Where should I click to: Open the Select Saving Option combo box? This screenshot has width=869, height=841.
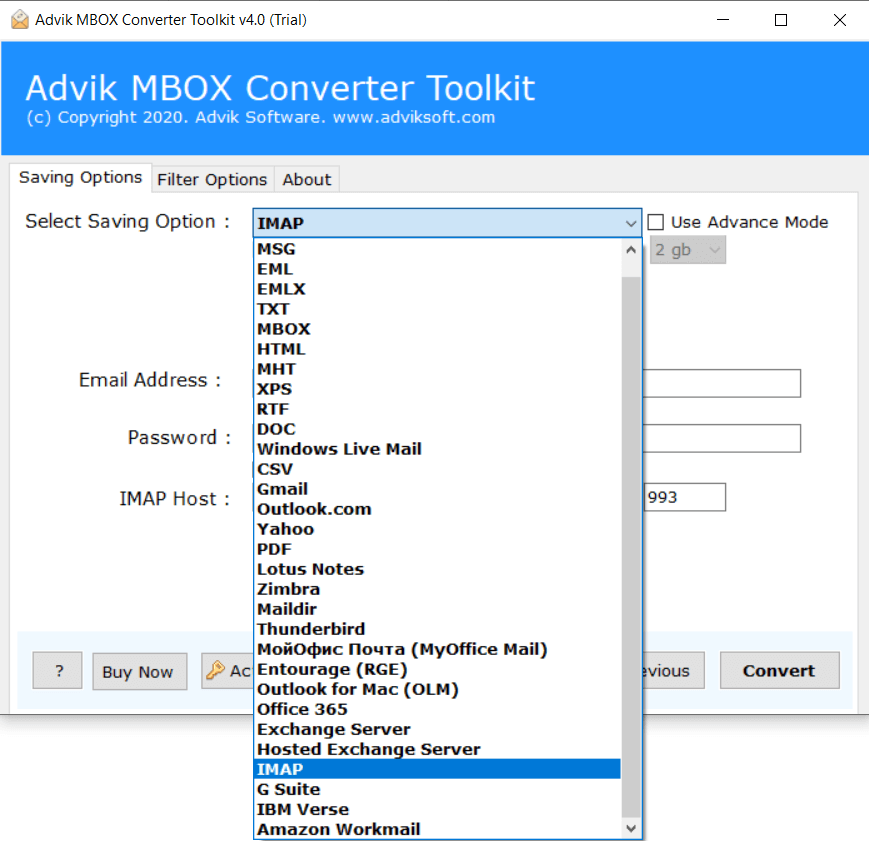pyautogui.click(x=447, y=223)
